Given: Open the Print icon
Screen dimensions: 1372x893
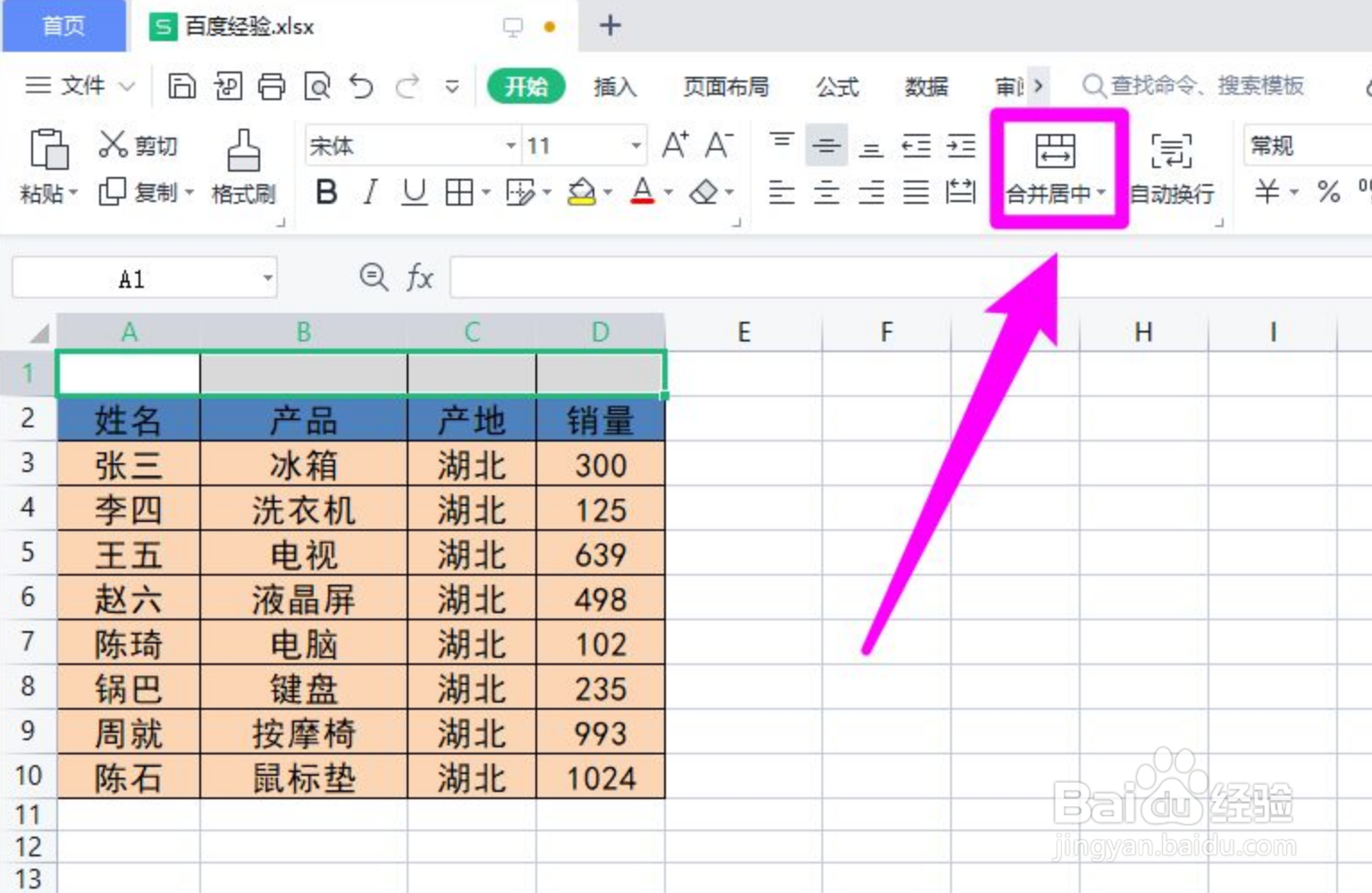Looking at the screenshot, I should pos(272,86).
